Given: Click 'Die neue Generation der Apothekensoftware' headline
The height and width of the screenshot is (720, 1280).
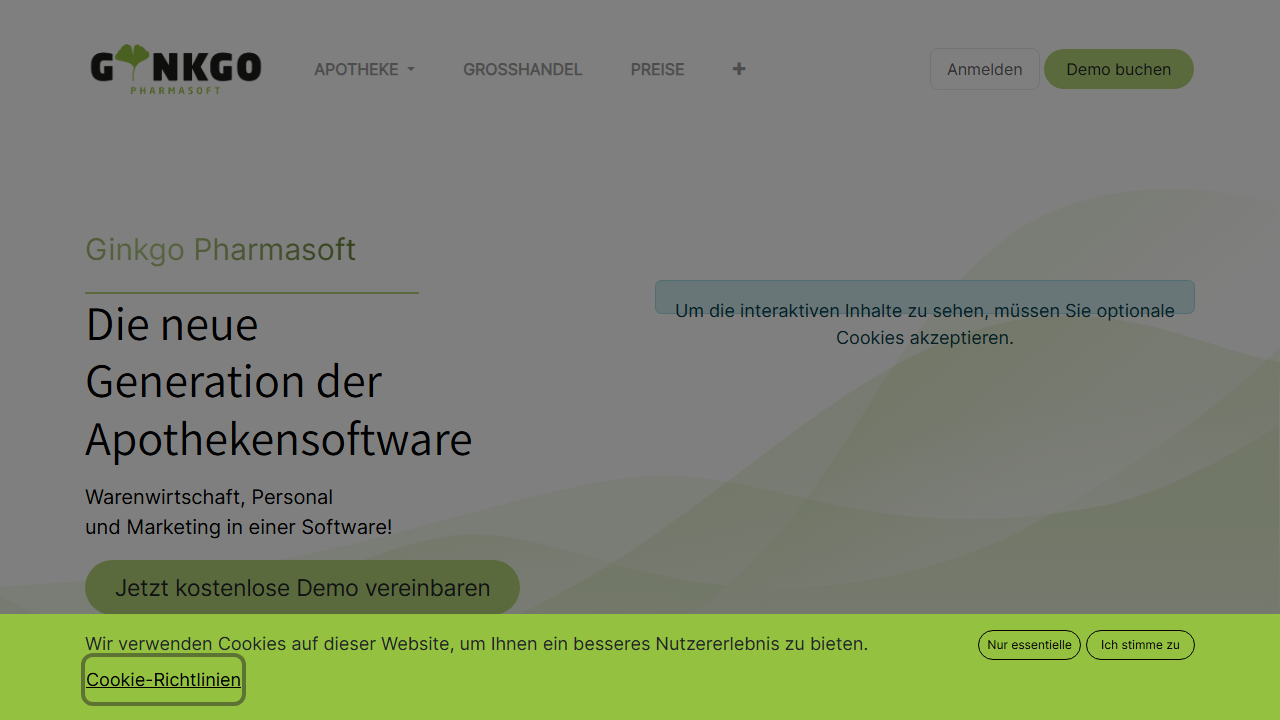Looking at the screenshot, I should [279, 381].
